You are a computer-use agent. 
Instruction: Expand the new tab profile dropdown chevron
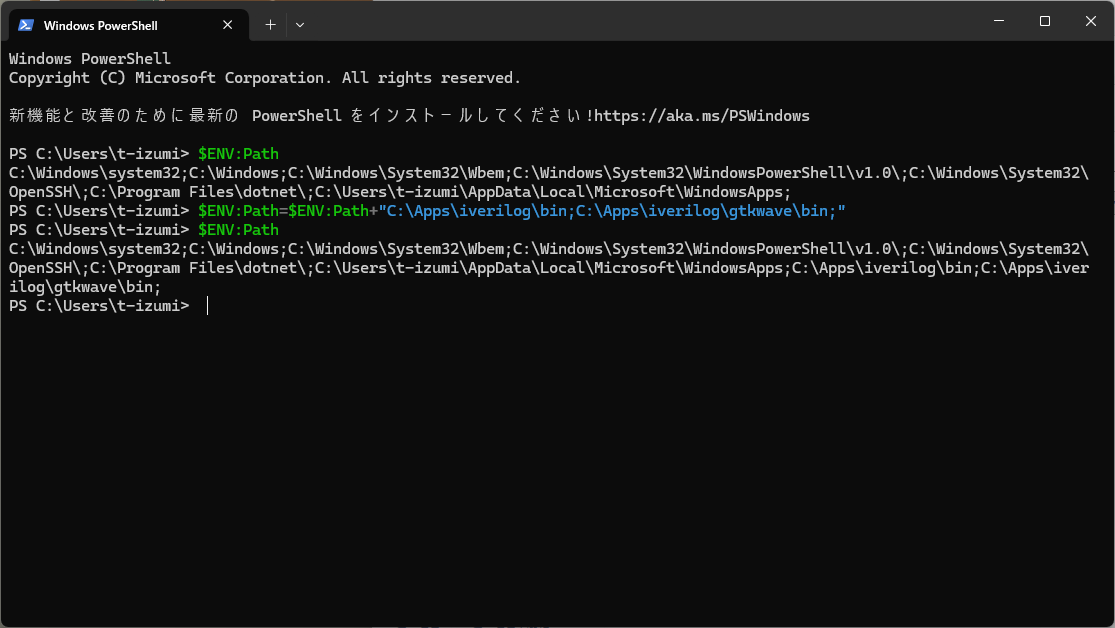pos(300,25)
